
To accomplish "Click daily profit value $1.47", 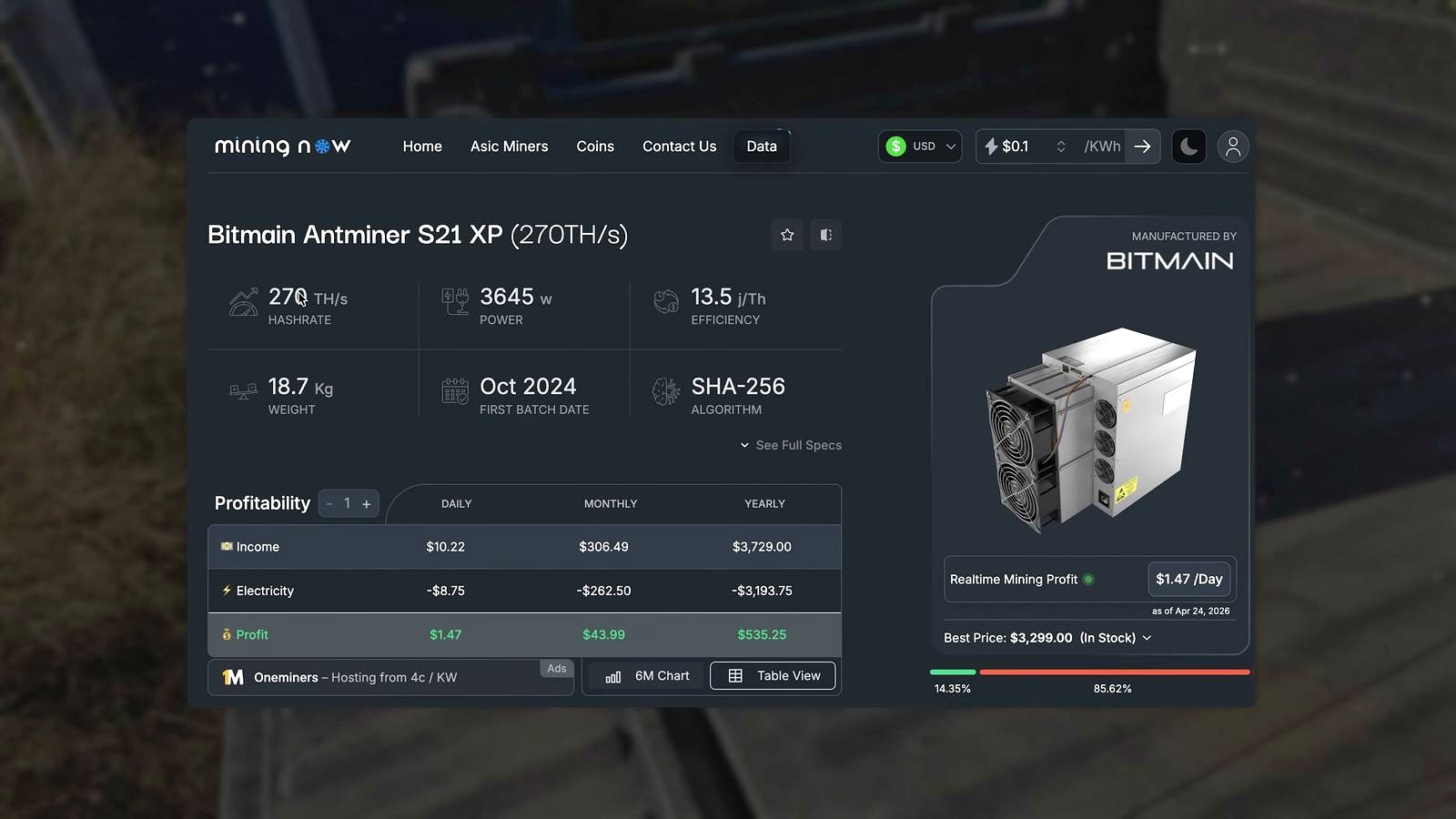I will (x=445, y=634).
